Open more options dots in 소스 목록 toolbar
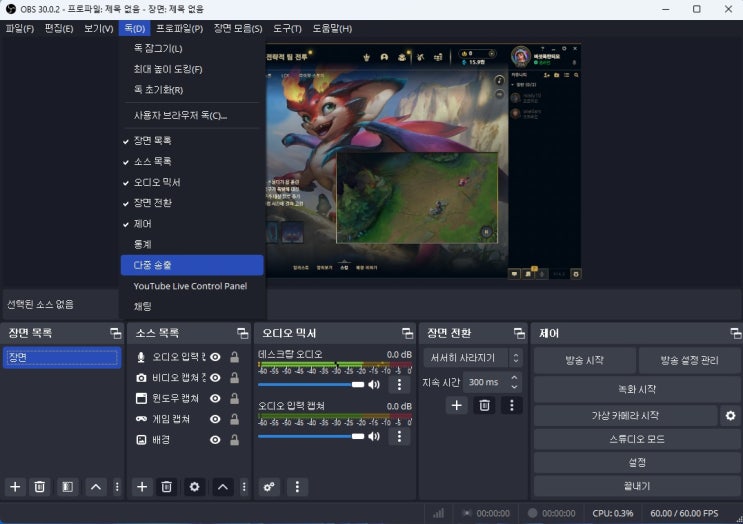 coord(244,487)
